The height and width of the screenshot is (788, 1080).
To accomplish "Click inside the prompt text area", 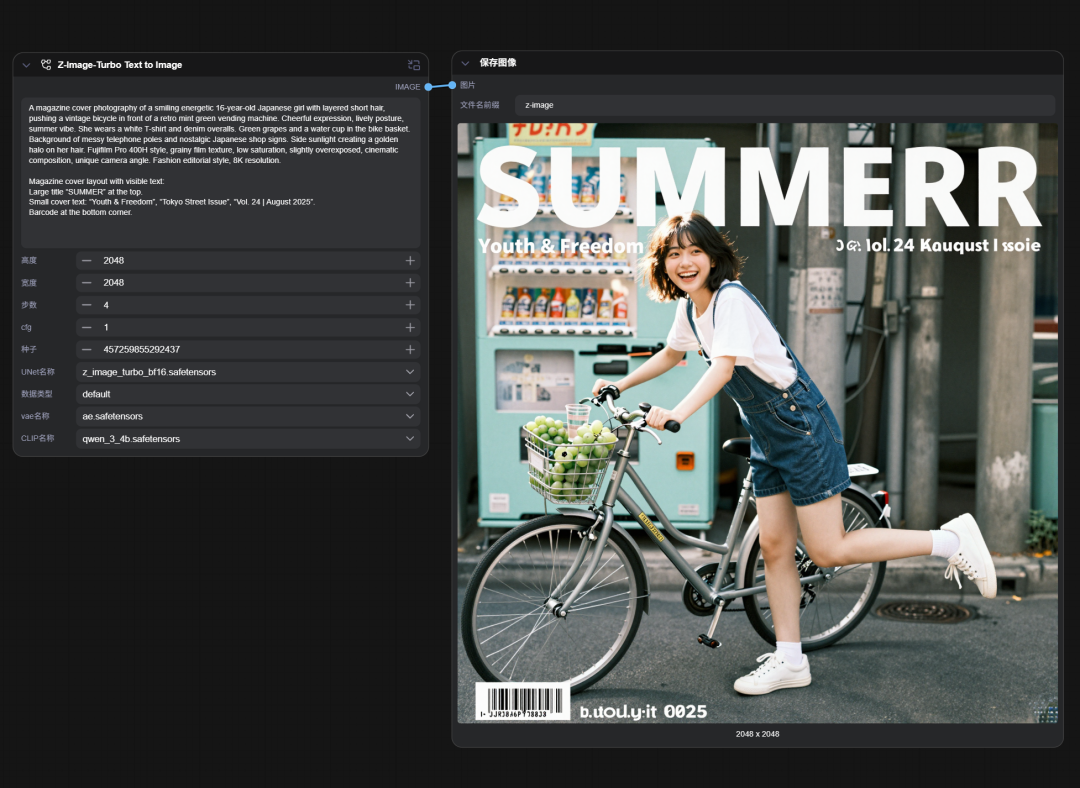I will click(220, 172).
